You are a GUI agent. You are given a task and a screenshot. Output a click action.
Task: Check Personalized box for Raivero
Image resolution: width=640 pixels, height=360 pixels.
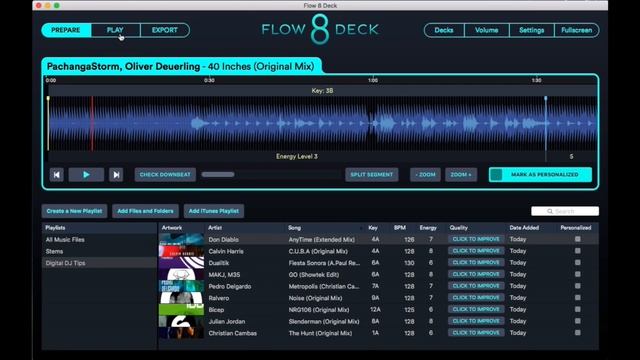578,298
